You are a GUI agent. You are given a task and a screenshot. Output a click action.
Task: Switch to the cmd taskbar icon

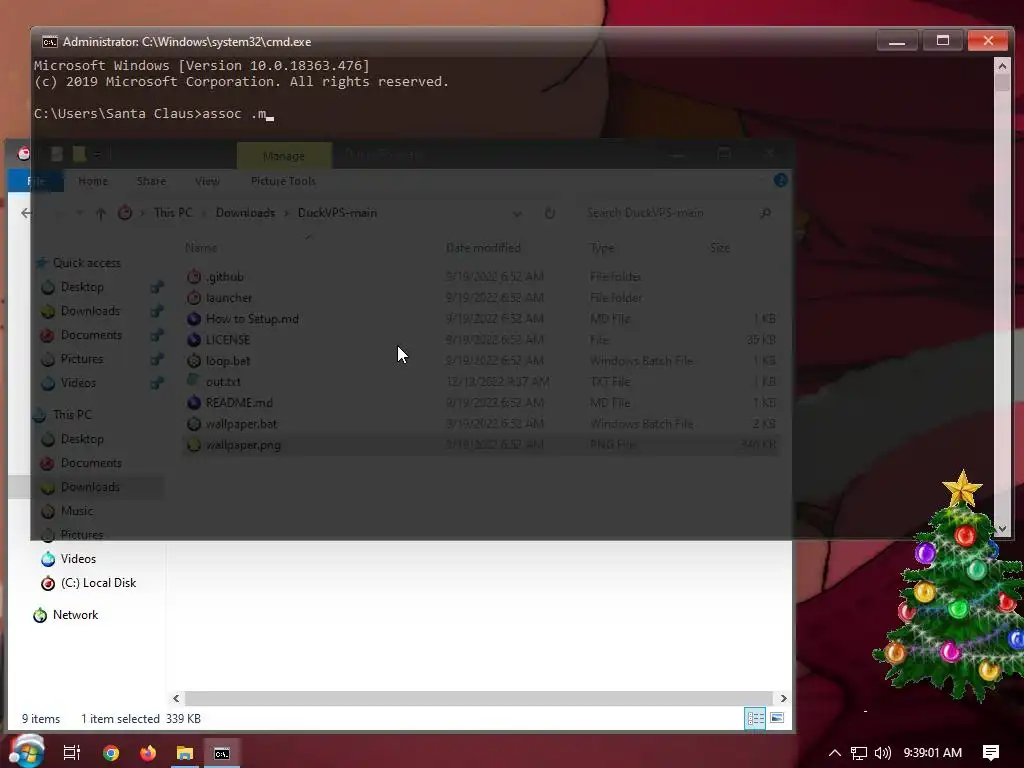click(x=222, y=753)
